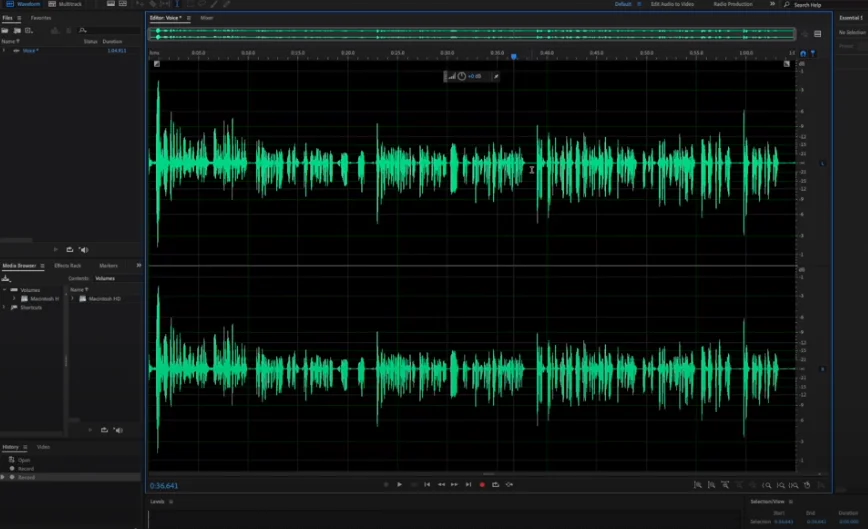
Task: Open the Favorites tab
Action: [41, 18]
